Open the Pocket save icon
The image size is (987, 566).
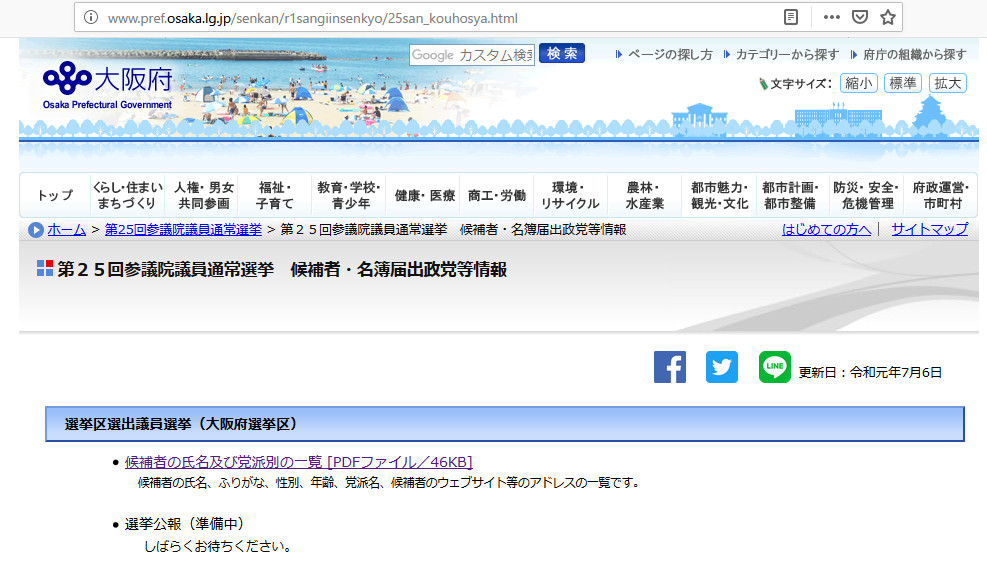click(859, 18)
